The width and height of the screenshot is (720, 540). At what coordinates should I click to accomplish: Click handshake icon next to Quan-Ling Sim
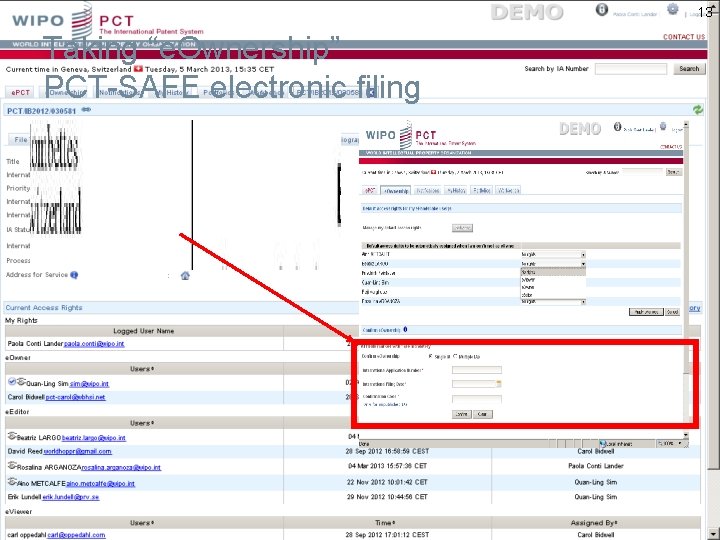(x=21, y=382)
